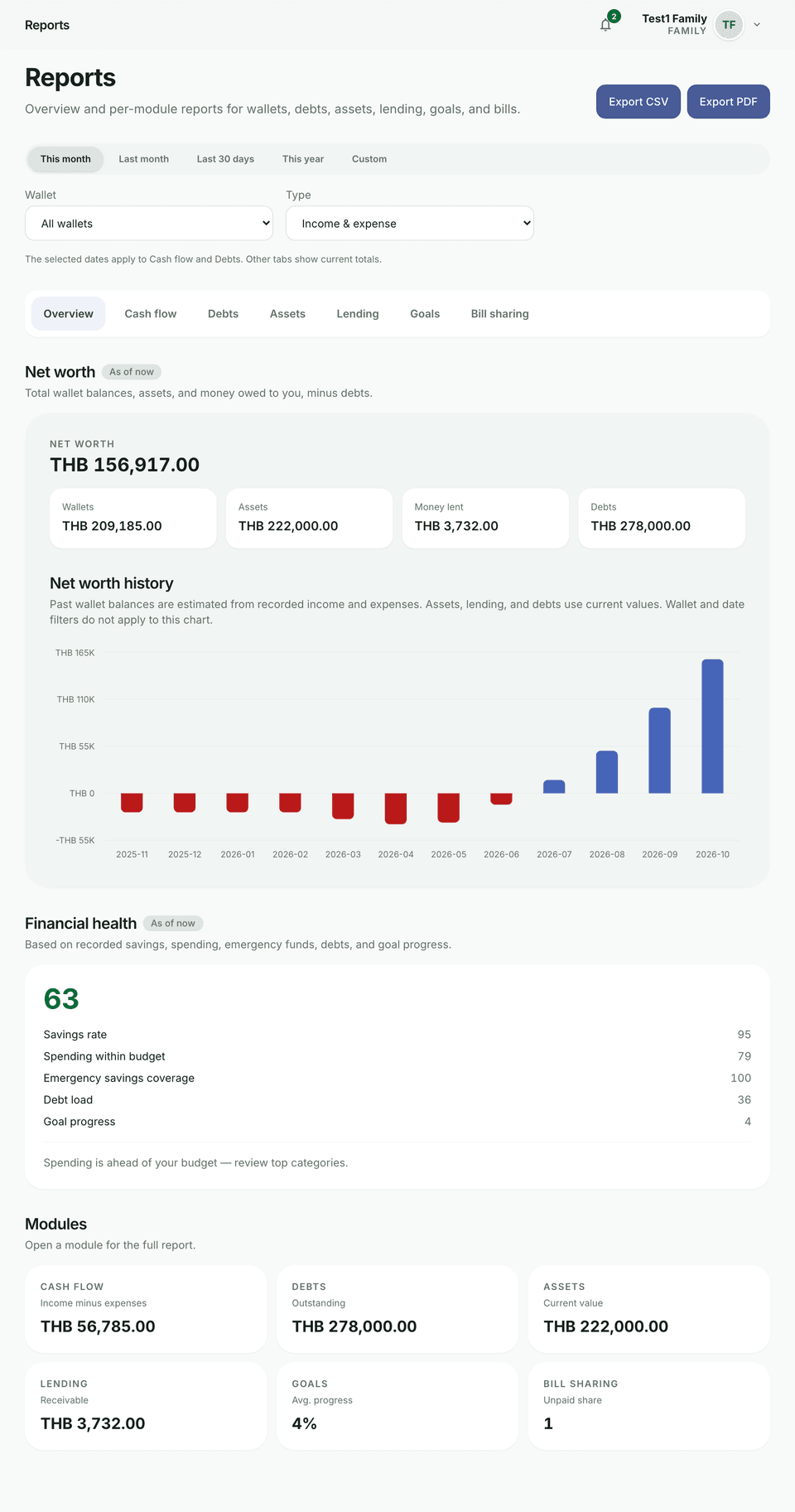Click the Assets THB 222,000.00 summary card
Screen dimensions: 795x1512
310,518
